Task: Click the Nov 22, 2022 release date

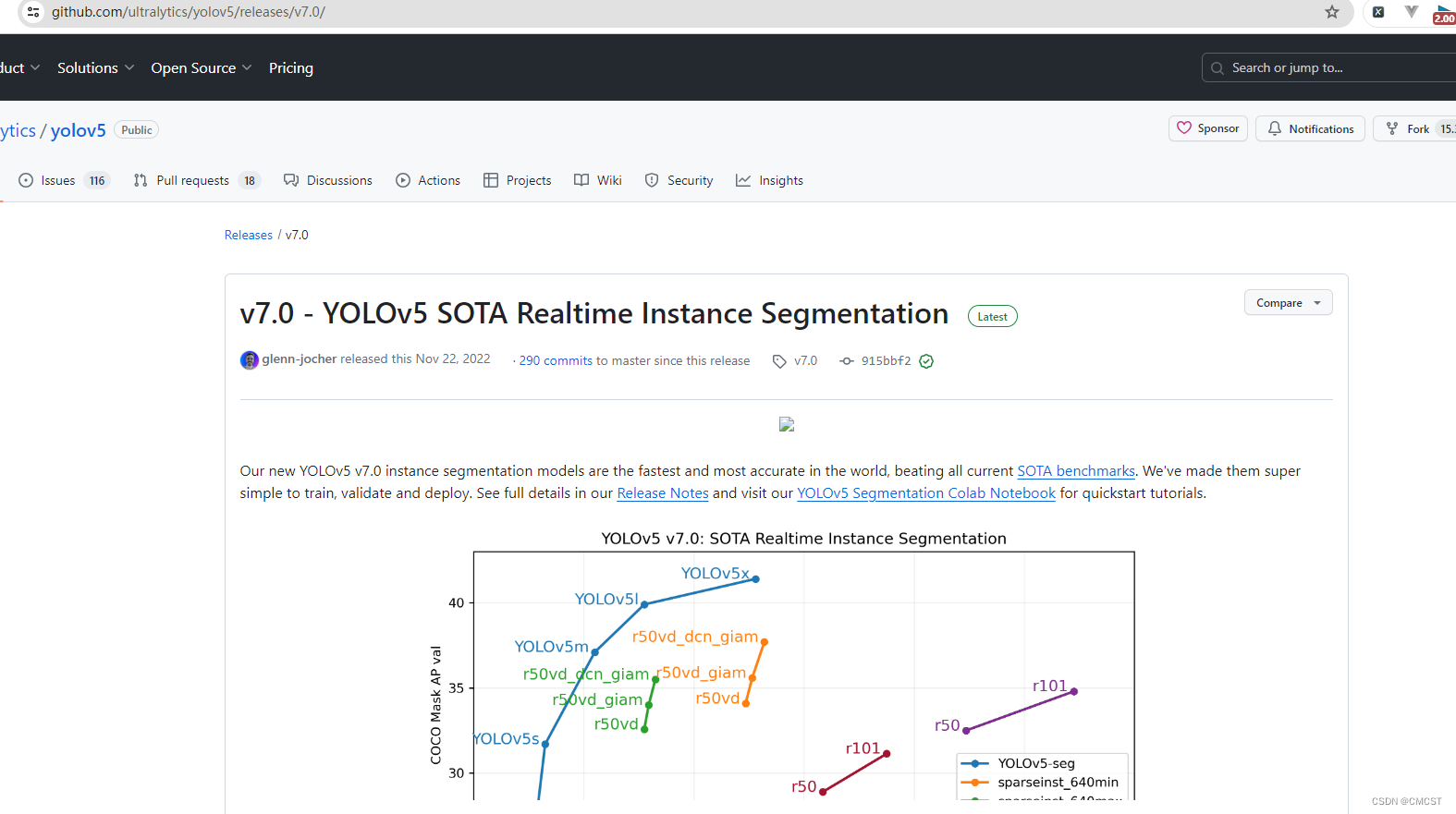Action: pyautogui.click(x=453, y=358)
